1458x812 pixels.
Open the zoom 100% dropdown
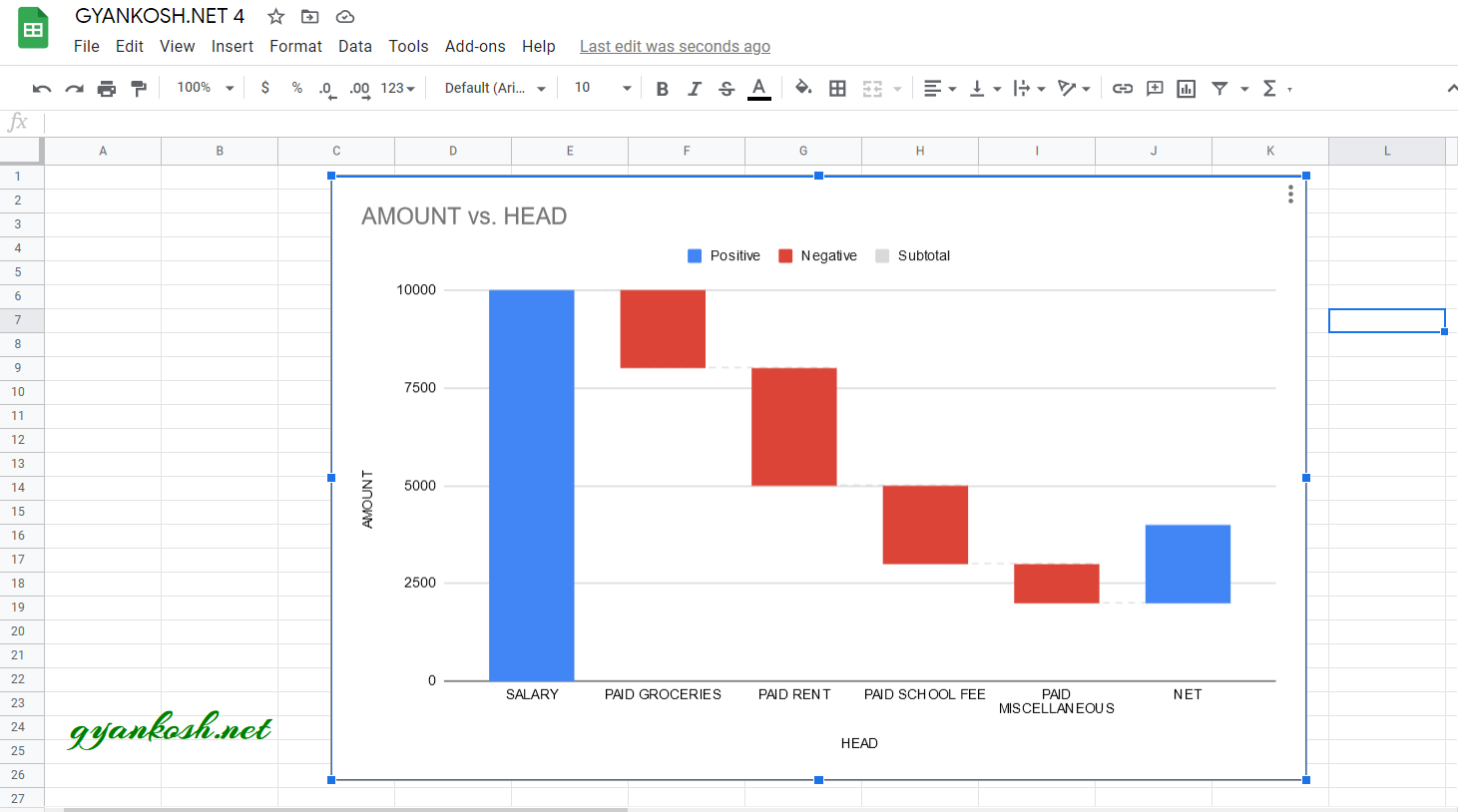205,88
